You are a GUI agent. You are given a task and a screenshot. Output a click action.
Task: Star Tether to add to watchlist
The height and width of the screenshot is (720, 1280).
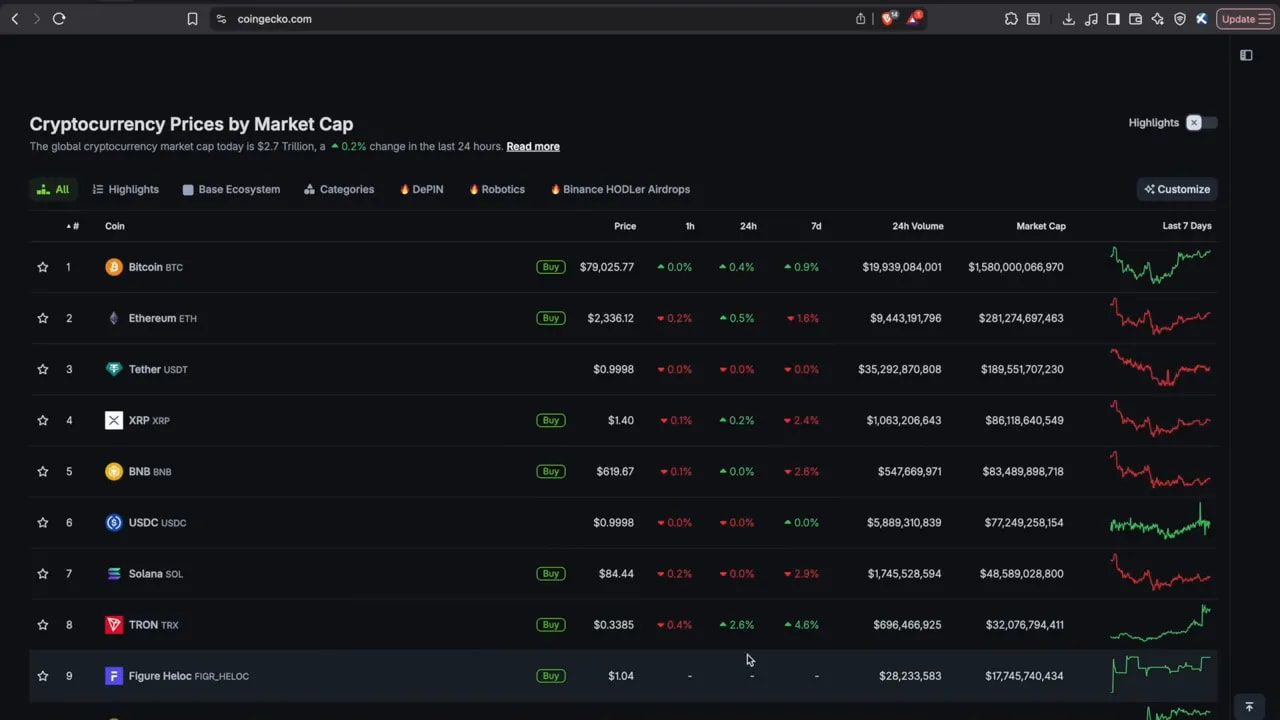[43, 369]
